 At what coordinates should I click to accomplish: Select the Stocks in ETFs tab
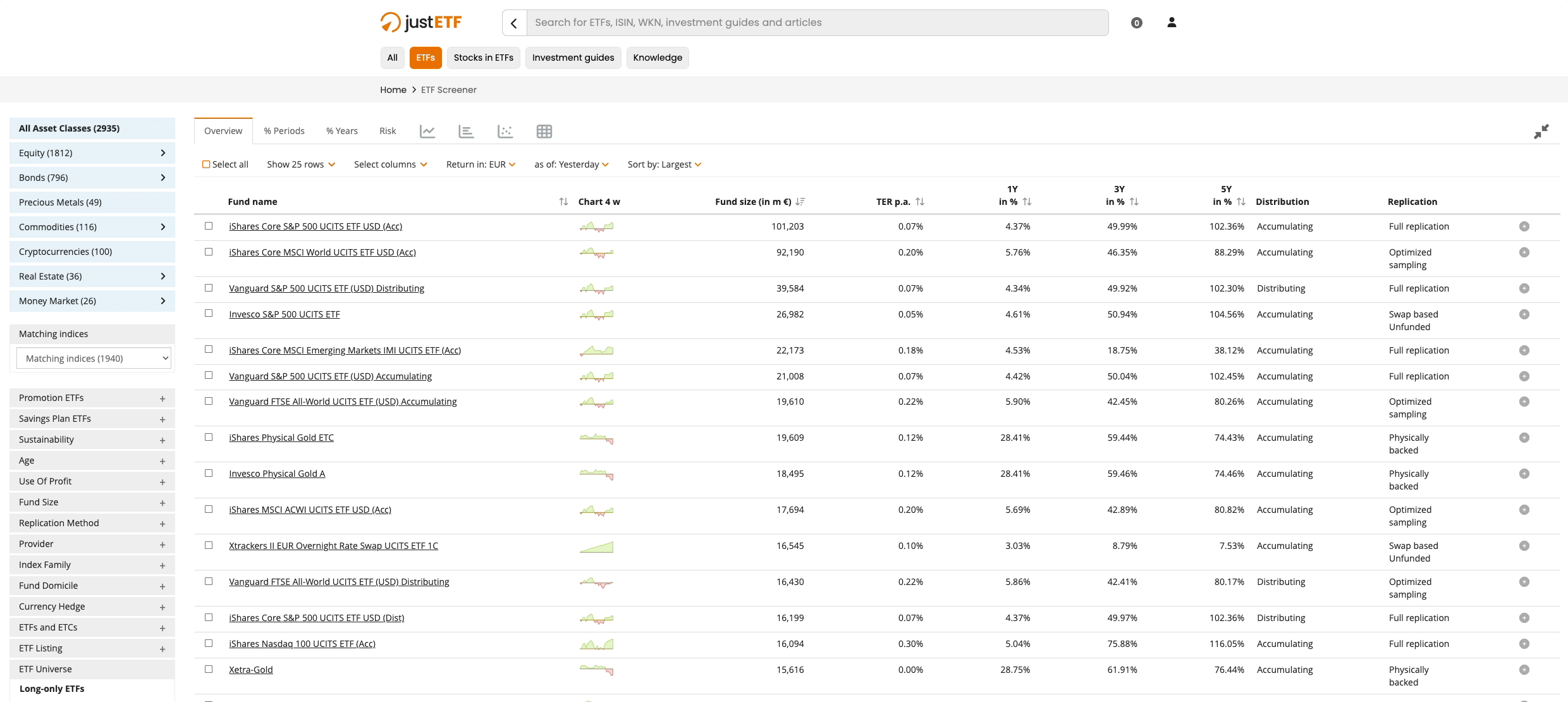point(483,58)
